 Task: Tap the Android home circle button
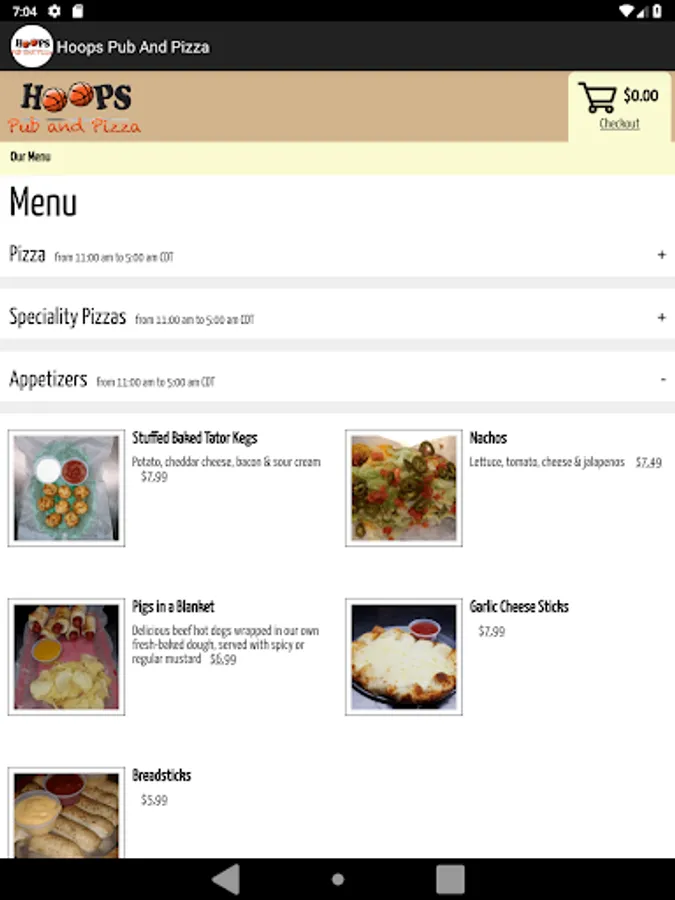(x=338, y=879)
